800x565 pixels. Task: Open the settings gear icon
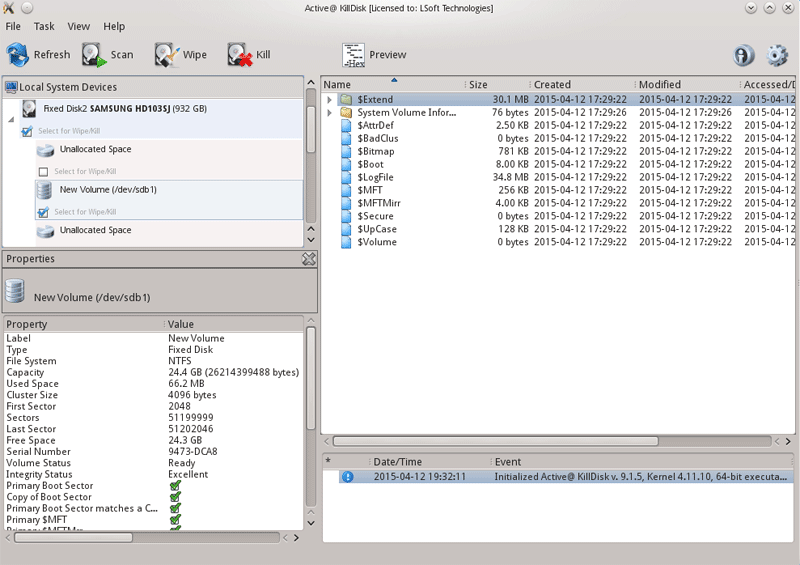[777, 55]
